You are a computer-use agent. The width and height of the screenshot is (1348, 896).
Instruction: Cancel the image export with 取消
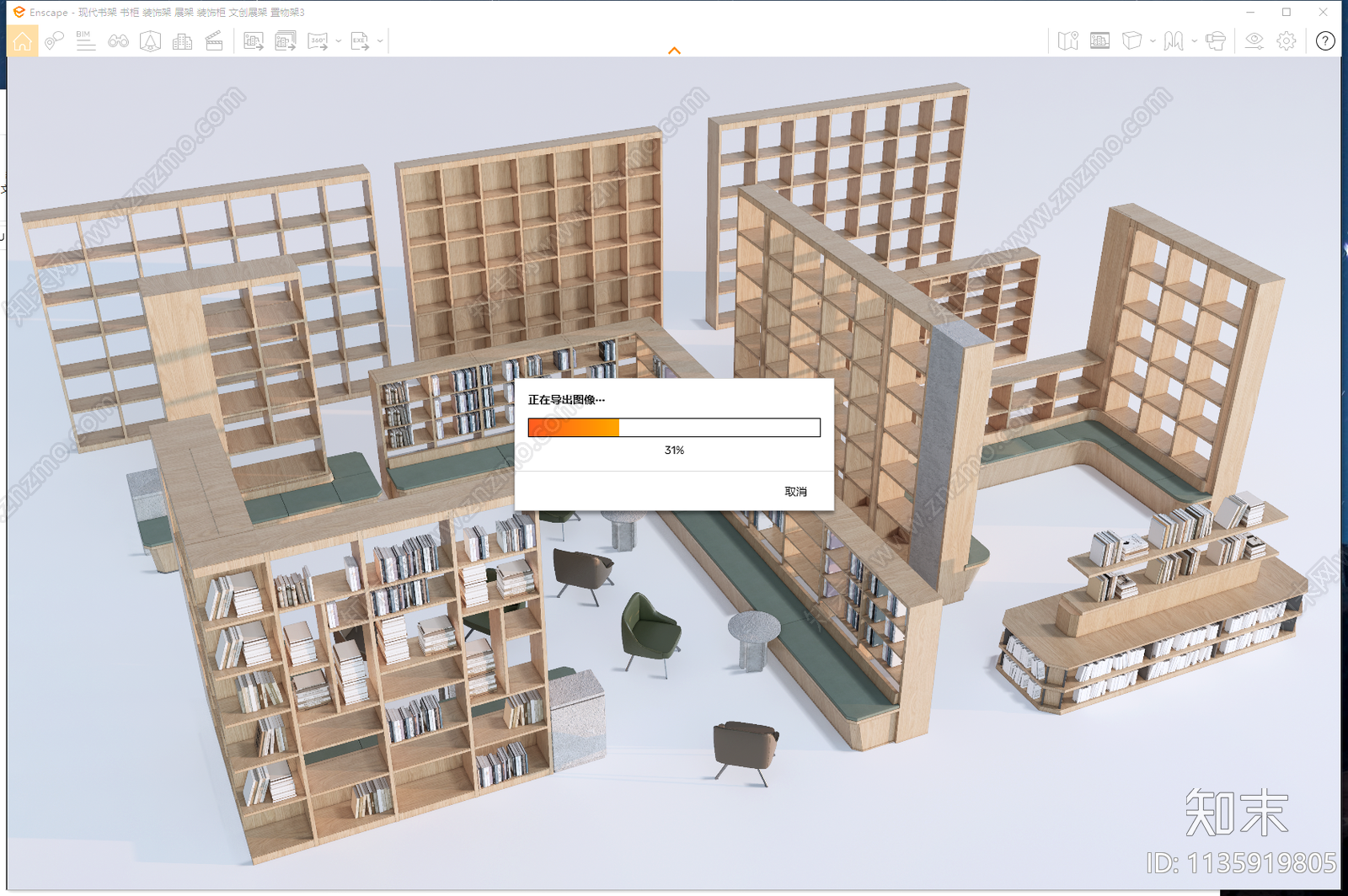[x=795, y=492]
